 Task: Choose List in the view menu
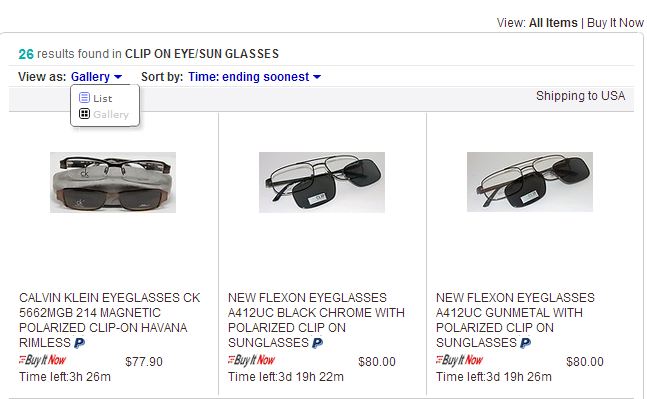point(103,98)
